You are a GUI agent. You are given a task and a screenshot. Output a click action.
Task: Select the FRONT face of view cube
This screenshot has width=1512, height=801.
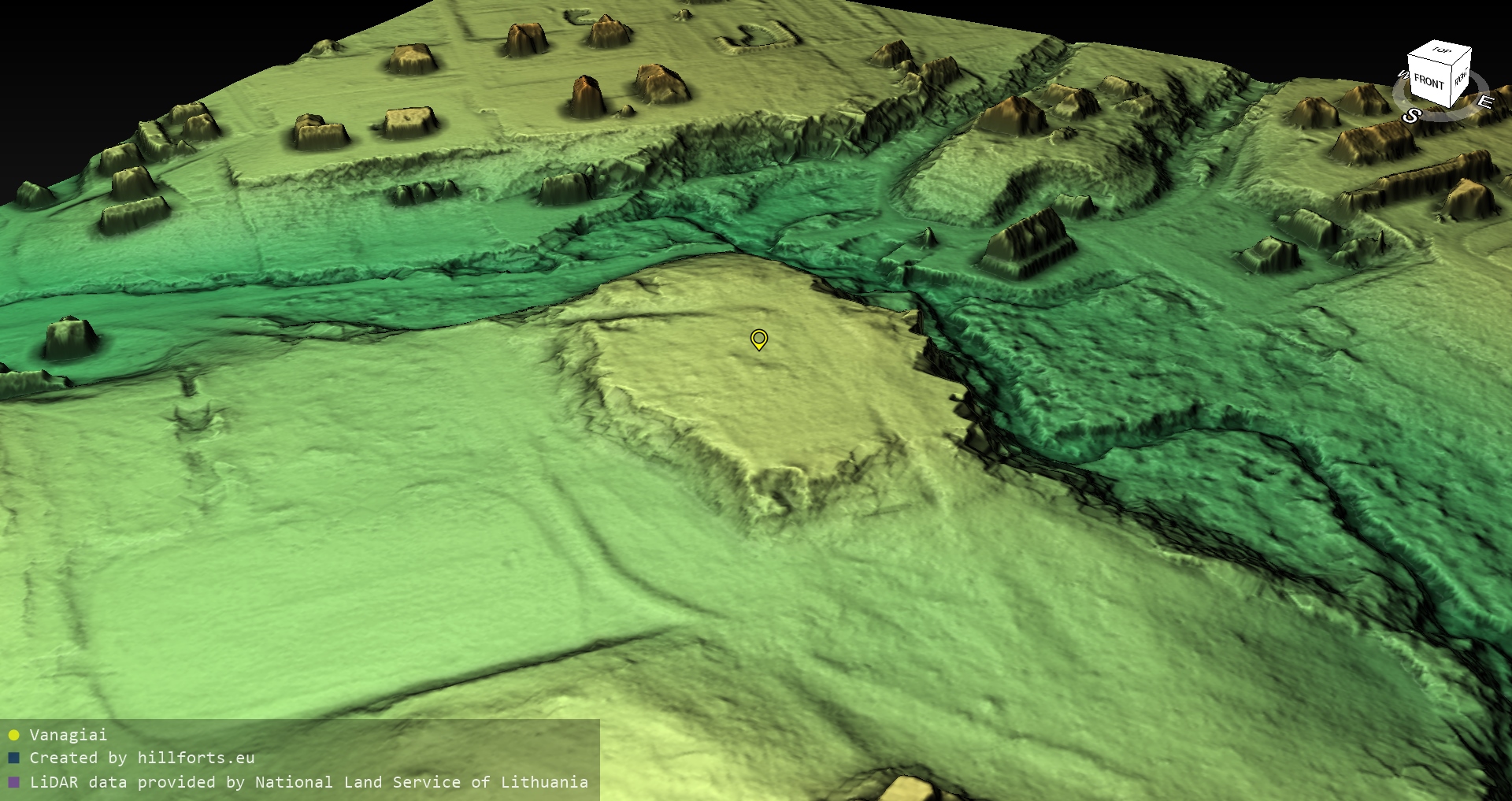click(1428, 82)
